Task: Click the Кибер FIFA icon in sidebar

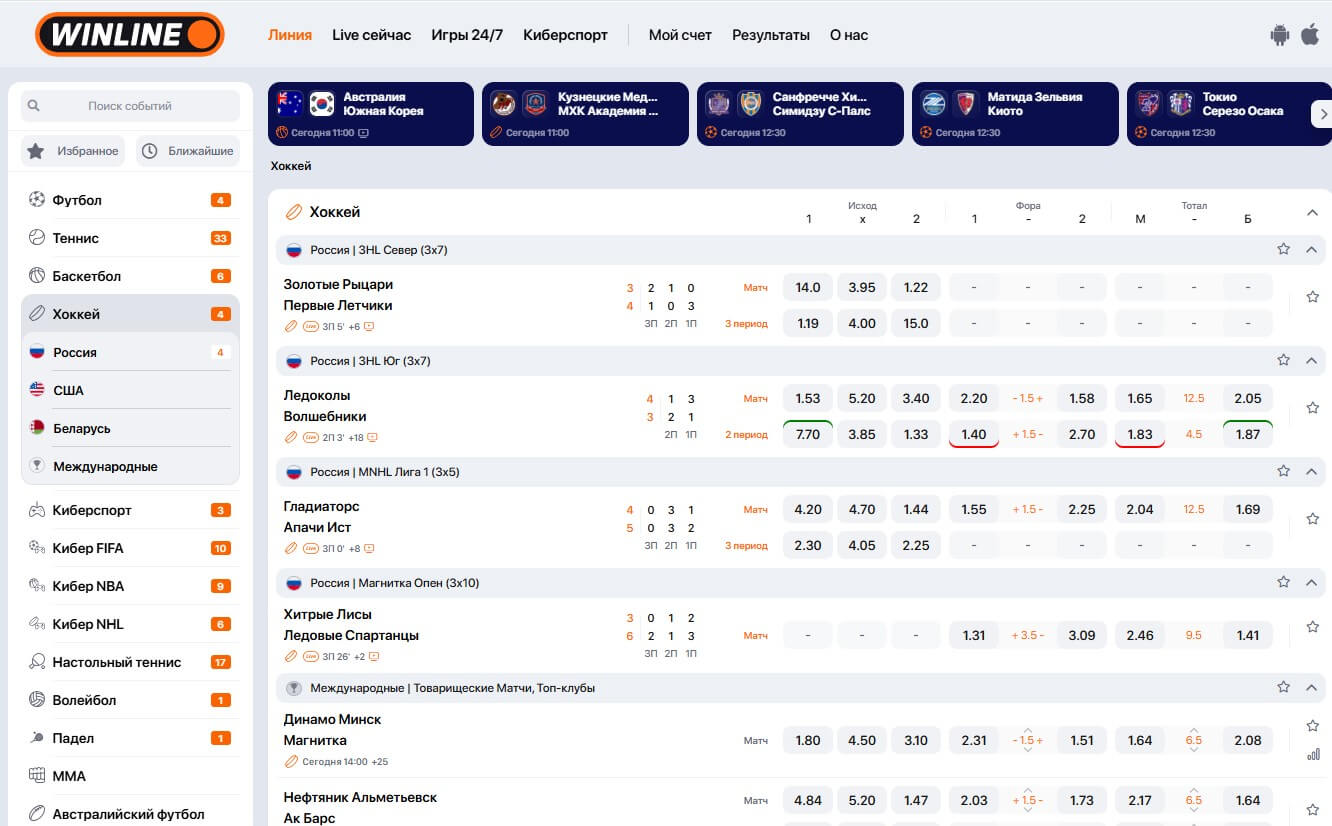Action: click(x=37, y=548)
